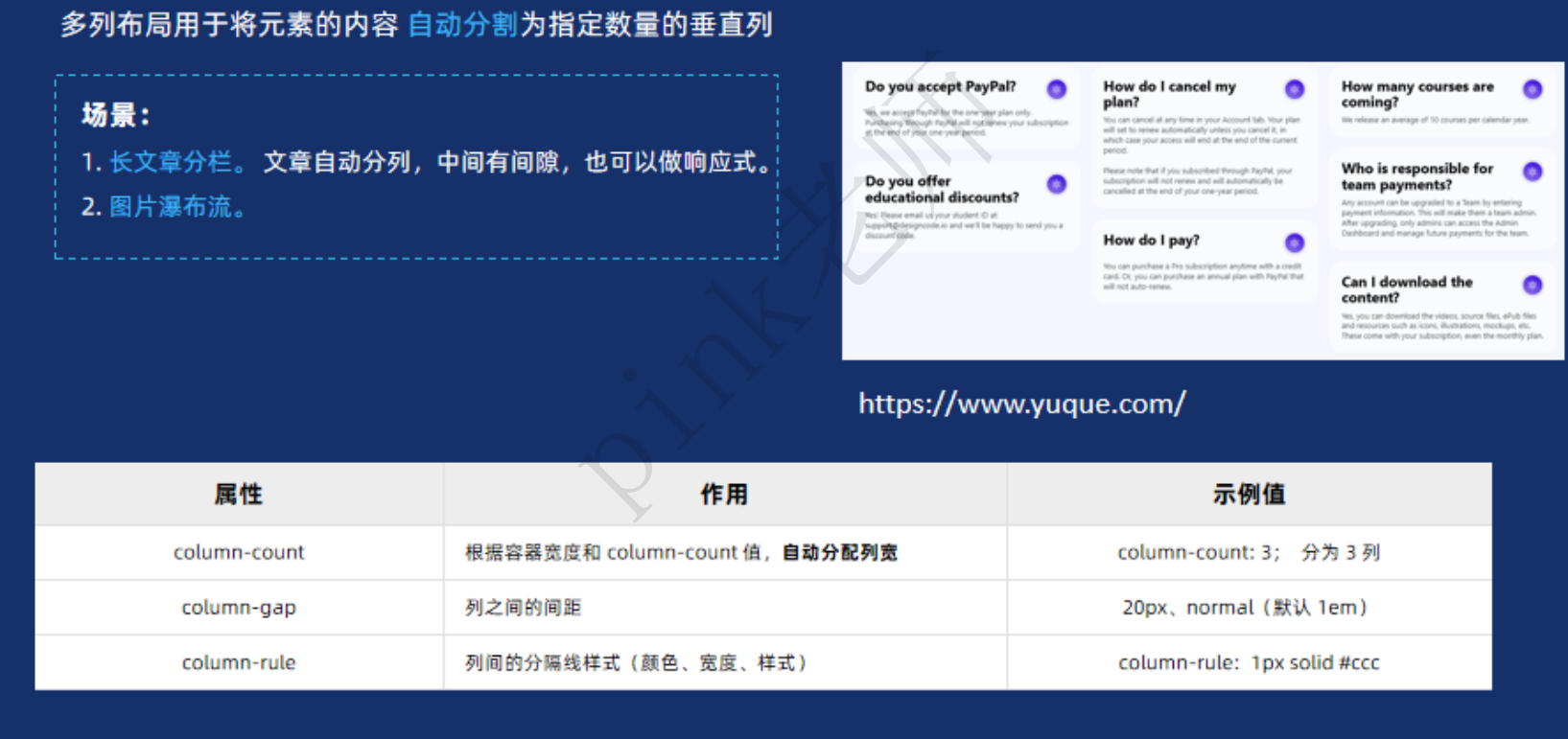Click the "列间的分隔线样式" description cell
The width and height of the screenshot is (1568, 739).
click(x=724, y=662)
